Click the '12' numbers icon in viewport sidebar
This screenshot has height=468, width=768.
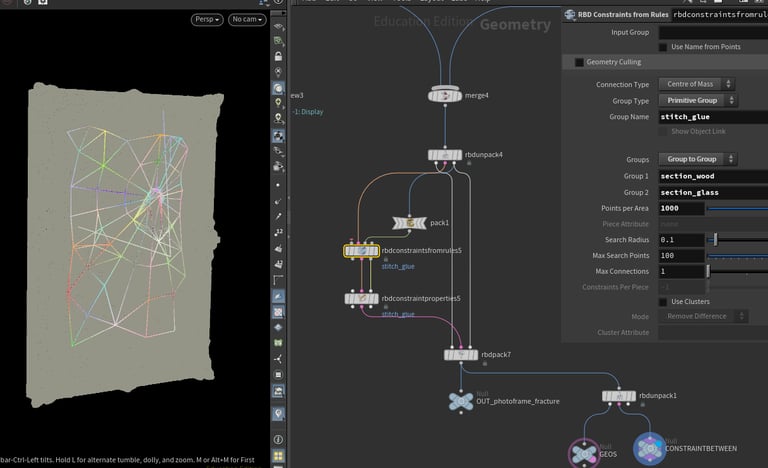coord(278,232)
